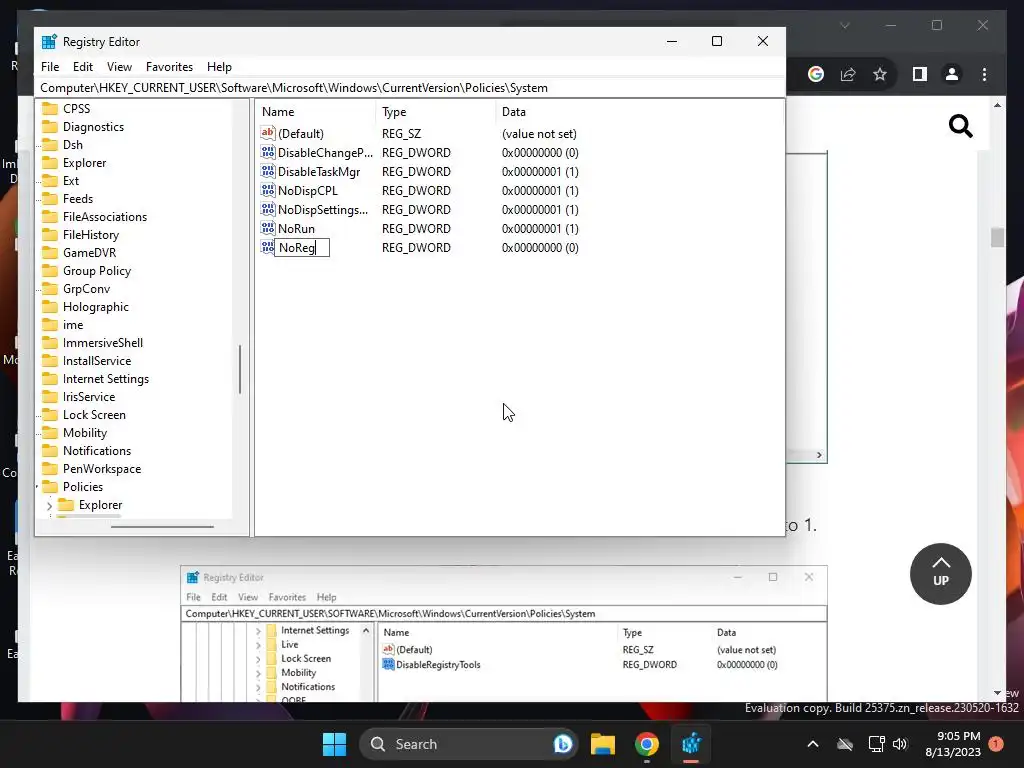Select the DisableChangeP... DWORD icon
1024x768 pixels.
268,152
